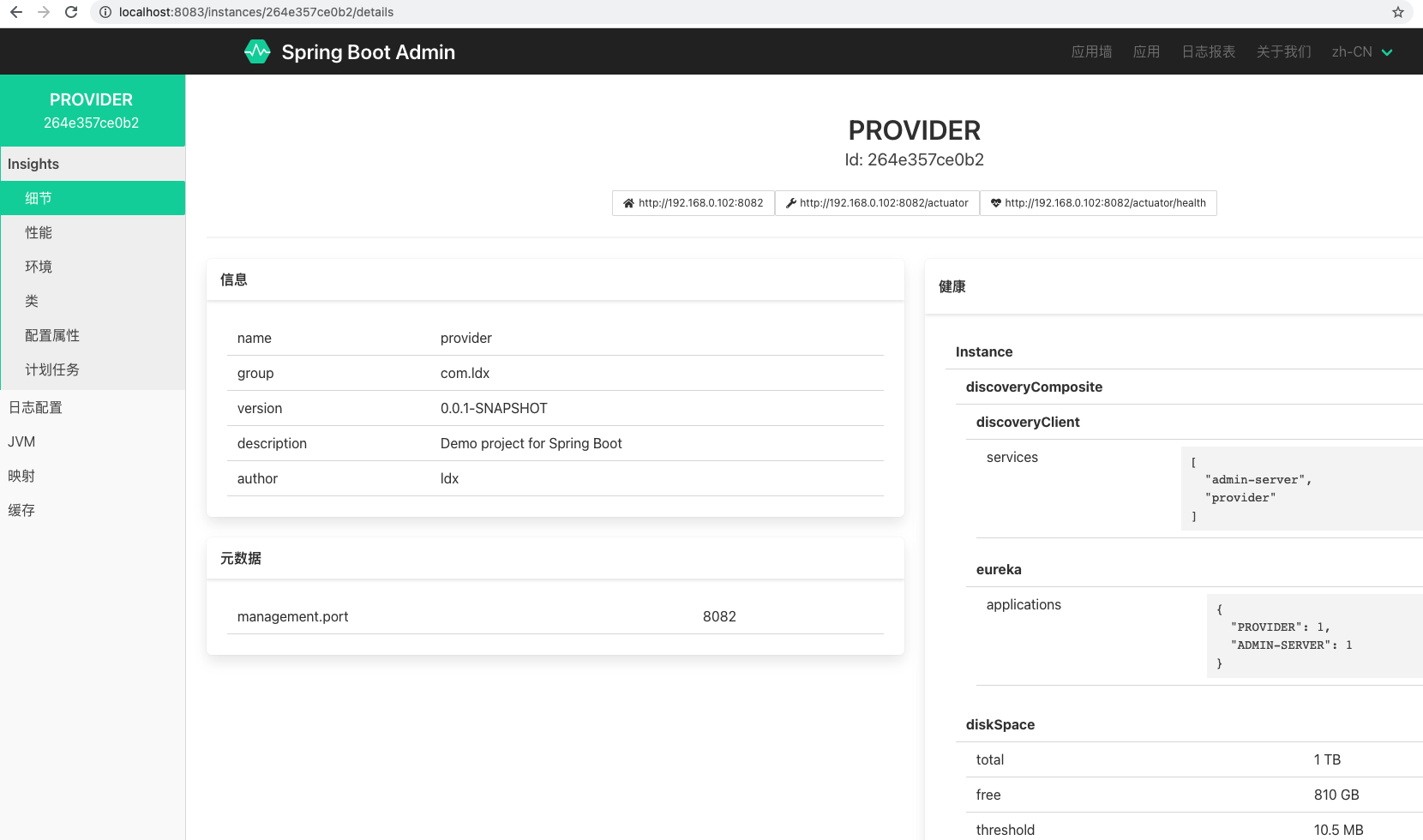The image size is (1423, 840).
Task: Click the main PROVIDER page title
Action: click(x=915, y=130)
